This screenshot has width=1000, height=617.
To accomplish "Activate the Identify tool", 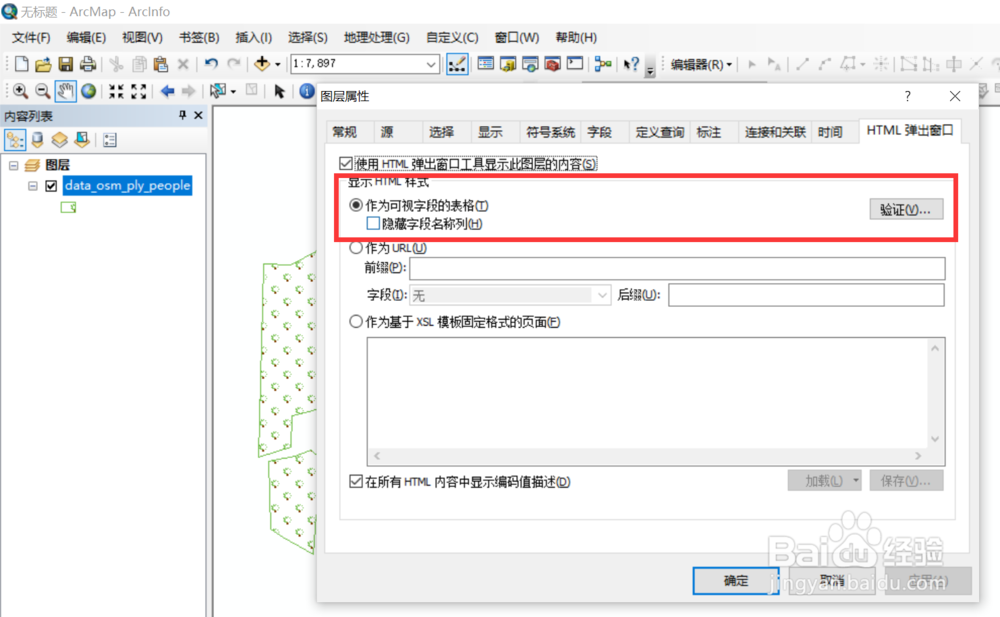I will click(x=306, y=90).
